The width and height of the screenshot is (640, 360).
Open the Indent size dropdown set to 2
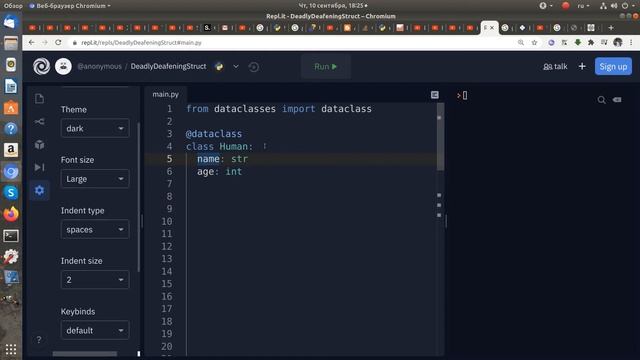click(x=95, y=280)
